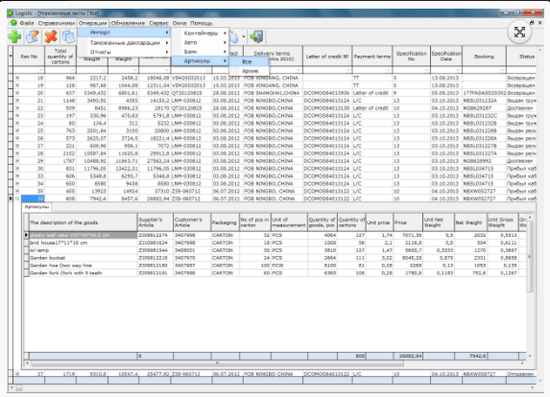Sort by the Specification Date column header

(x=446, y=56)
